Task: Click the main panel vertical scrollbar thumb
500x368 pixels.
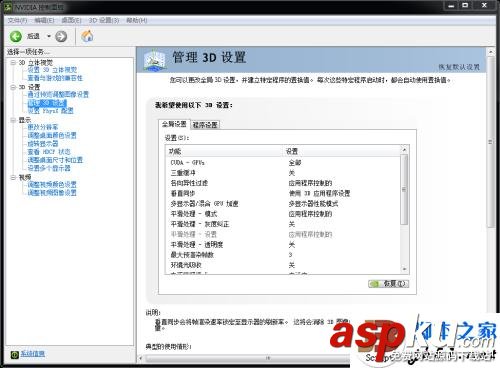Action: [490, 142]
